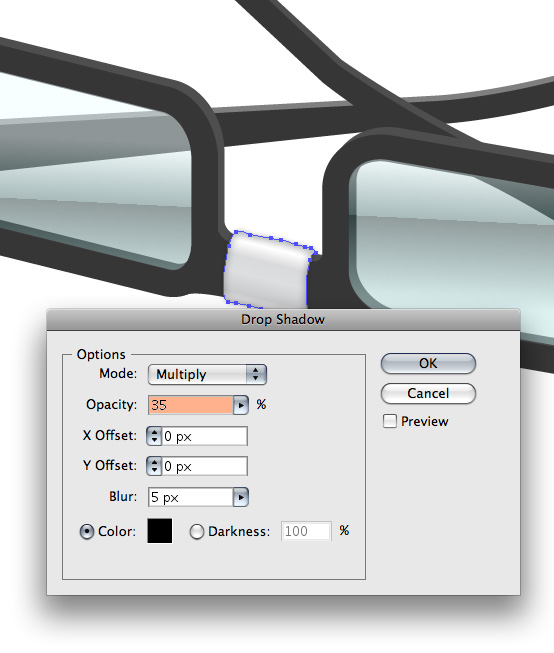Open the Mode dropdown showing Multiply
Screen dimensions: 554x653
click(x=207, y=374)
